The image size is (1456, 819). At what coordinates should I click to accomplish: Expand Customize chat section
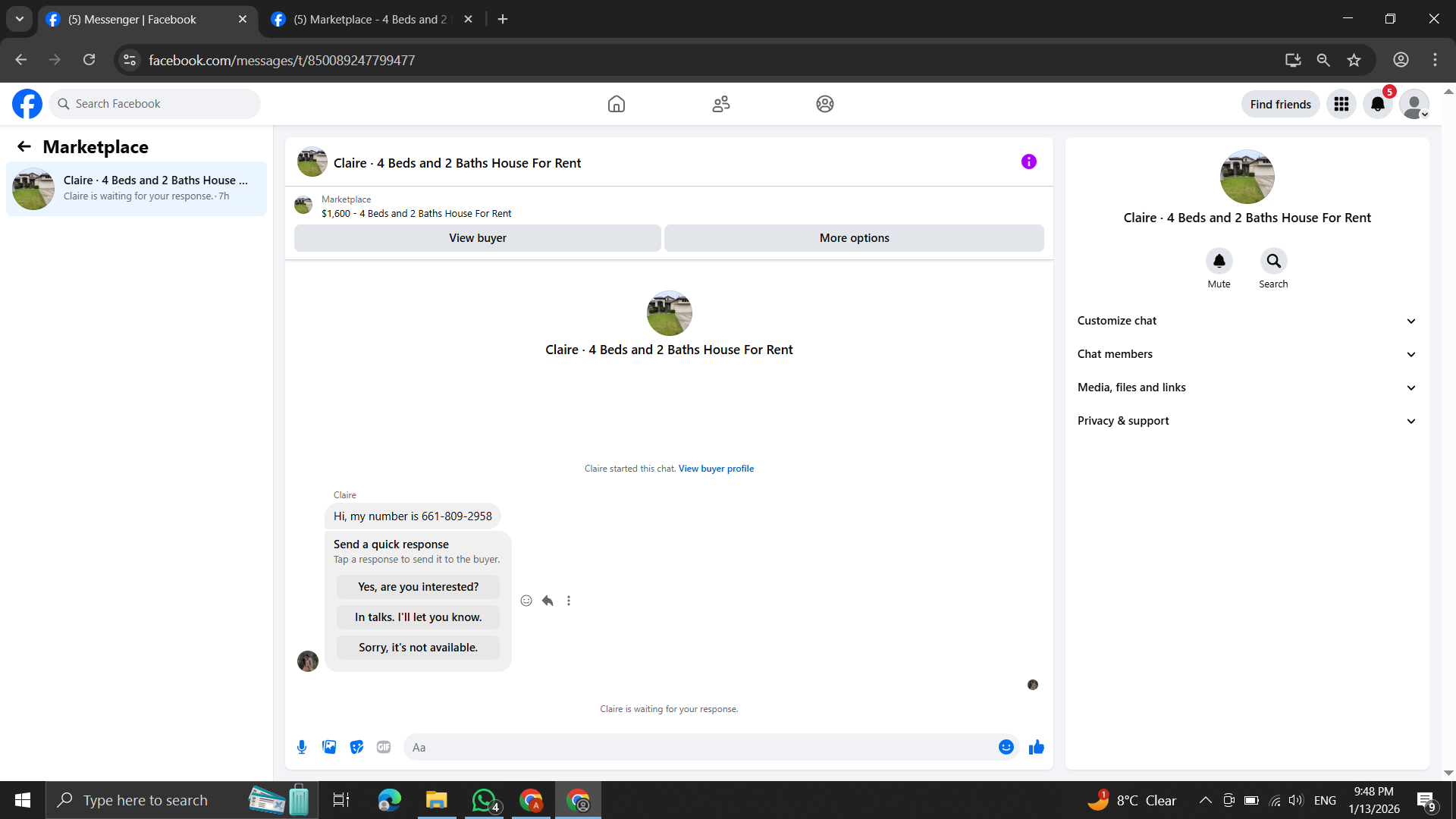[1247, 321]
